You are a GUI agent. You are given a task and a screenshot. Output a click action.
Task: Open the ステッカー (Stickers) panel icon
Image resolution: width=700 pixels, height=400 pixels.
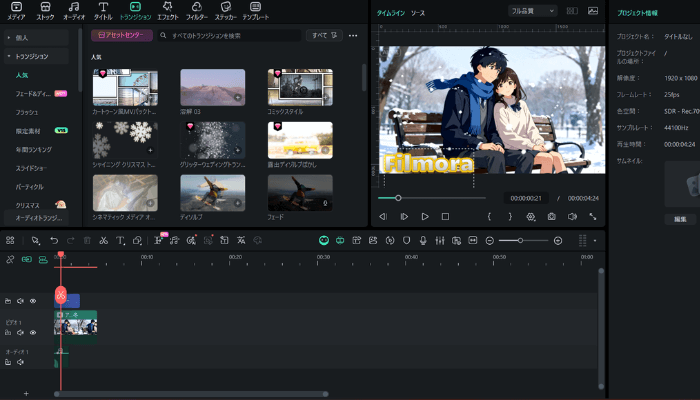pyautogui.click(x=228, y=10)
